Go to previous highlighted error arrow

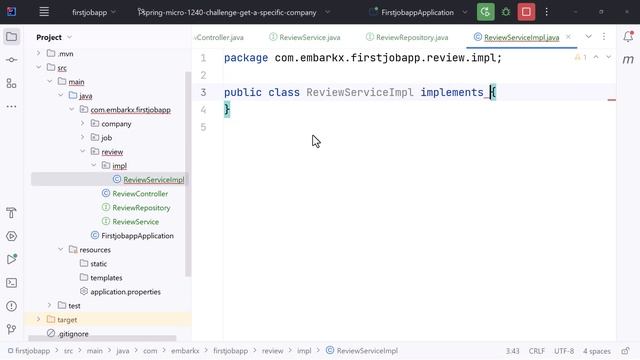point(596,57)
